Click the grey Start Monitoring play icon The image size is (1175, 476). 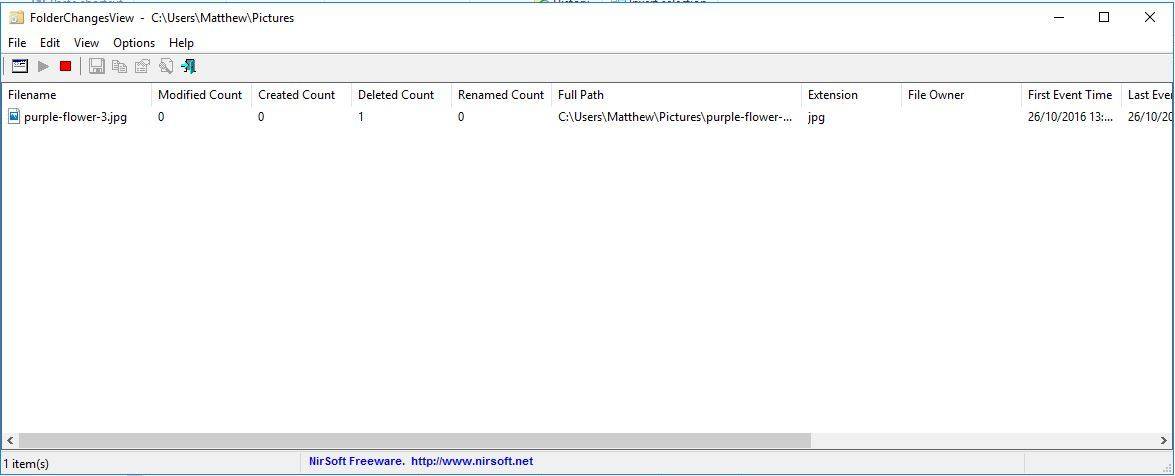coord(43,67)
